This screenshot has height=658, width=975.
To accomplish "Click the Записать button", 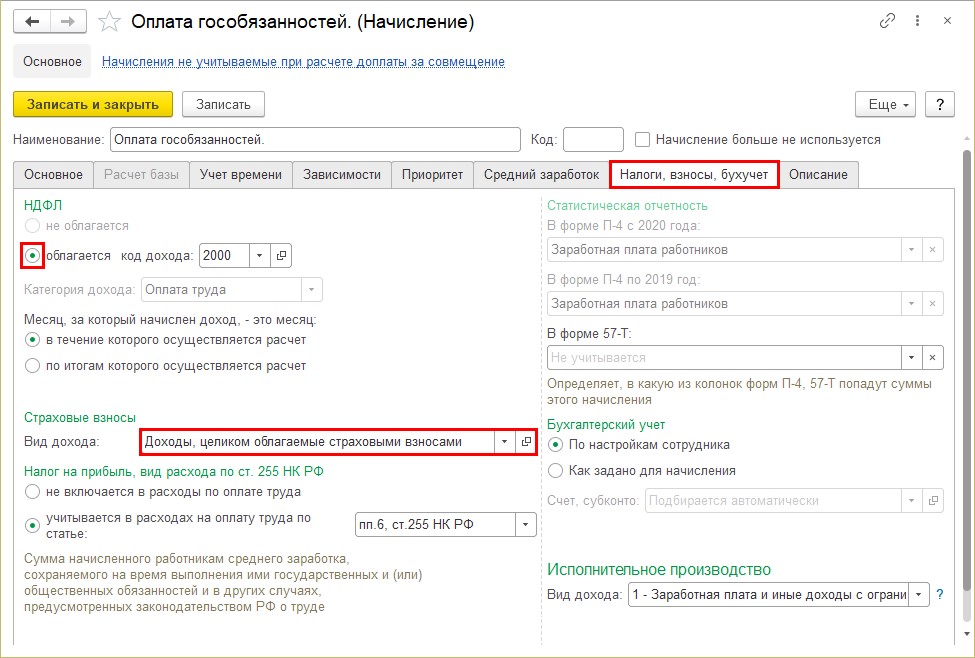I will 223,104.
